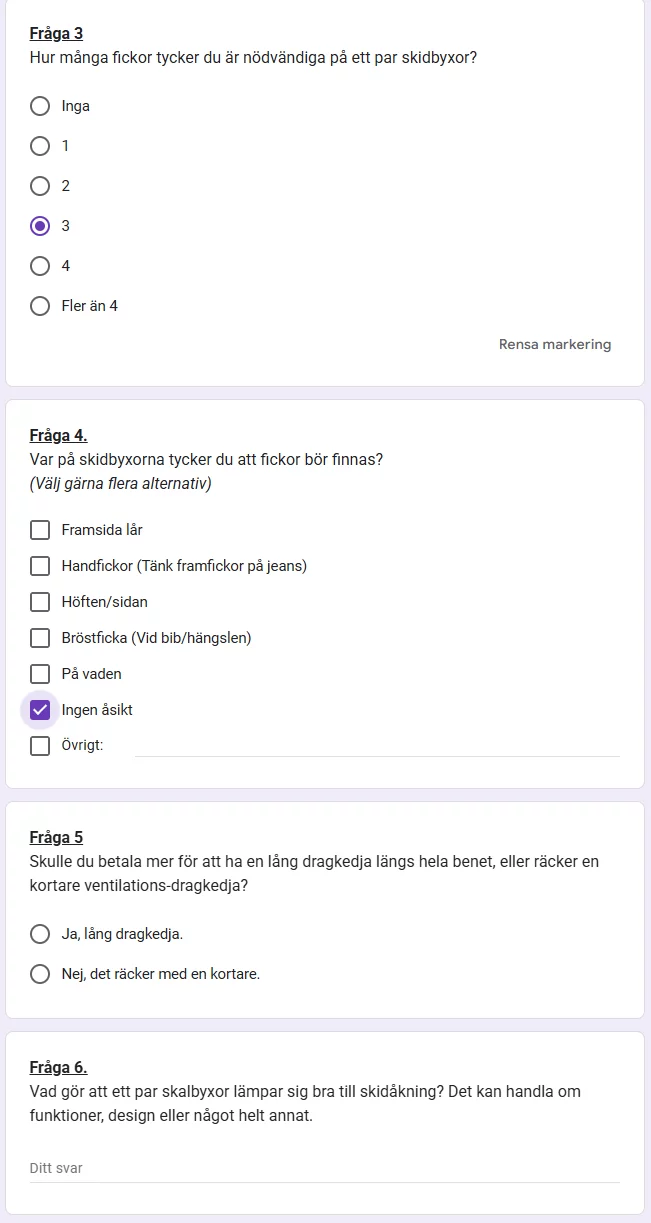Screen dimensions: 651x1223
Task: Check 'Bröstficka (Vid bib/hängslen)' option
Action: [x=40, y=638]
